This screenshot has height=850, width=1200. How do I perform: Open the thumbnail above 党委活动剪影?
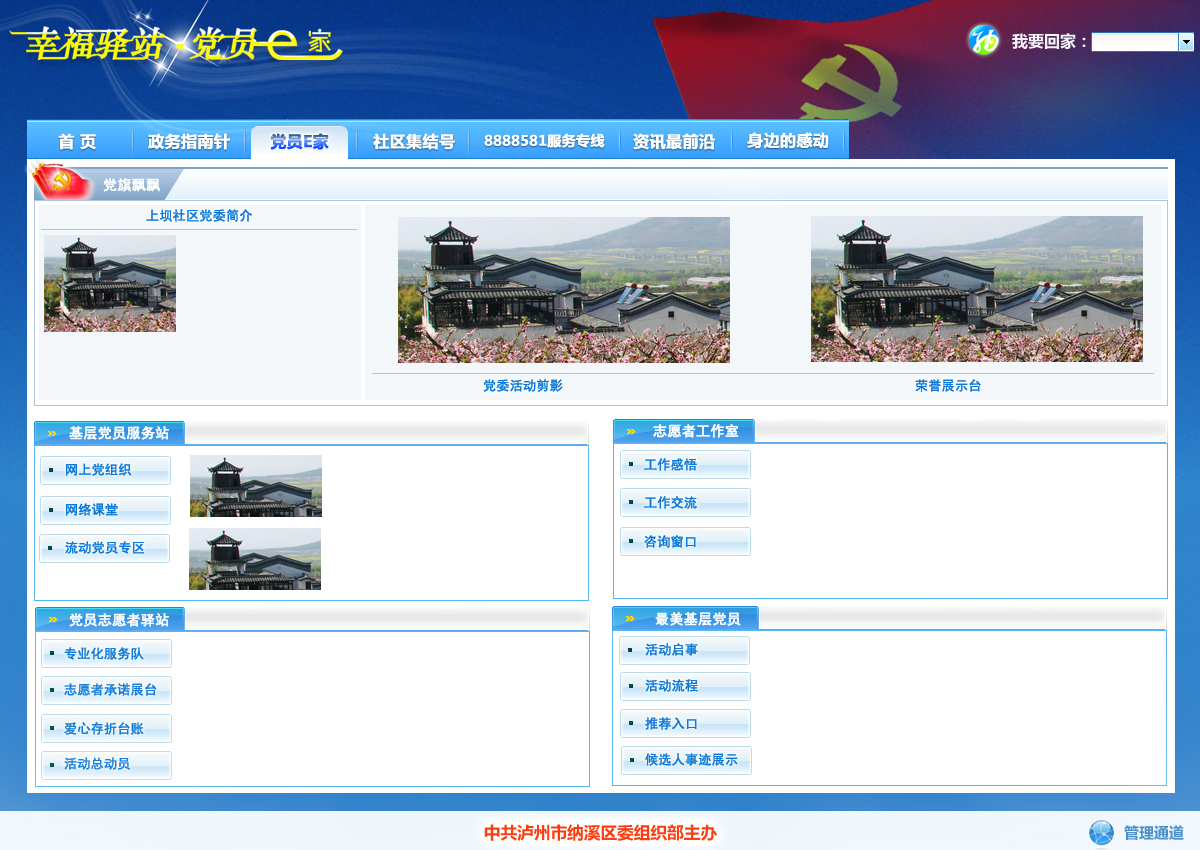point(564,290)
